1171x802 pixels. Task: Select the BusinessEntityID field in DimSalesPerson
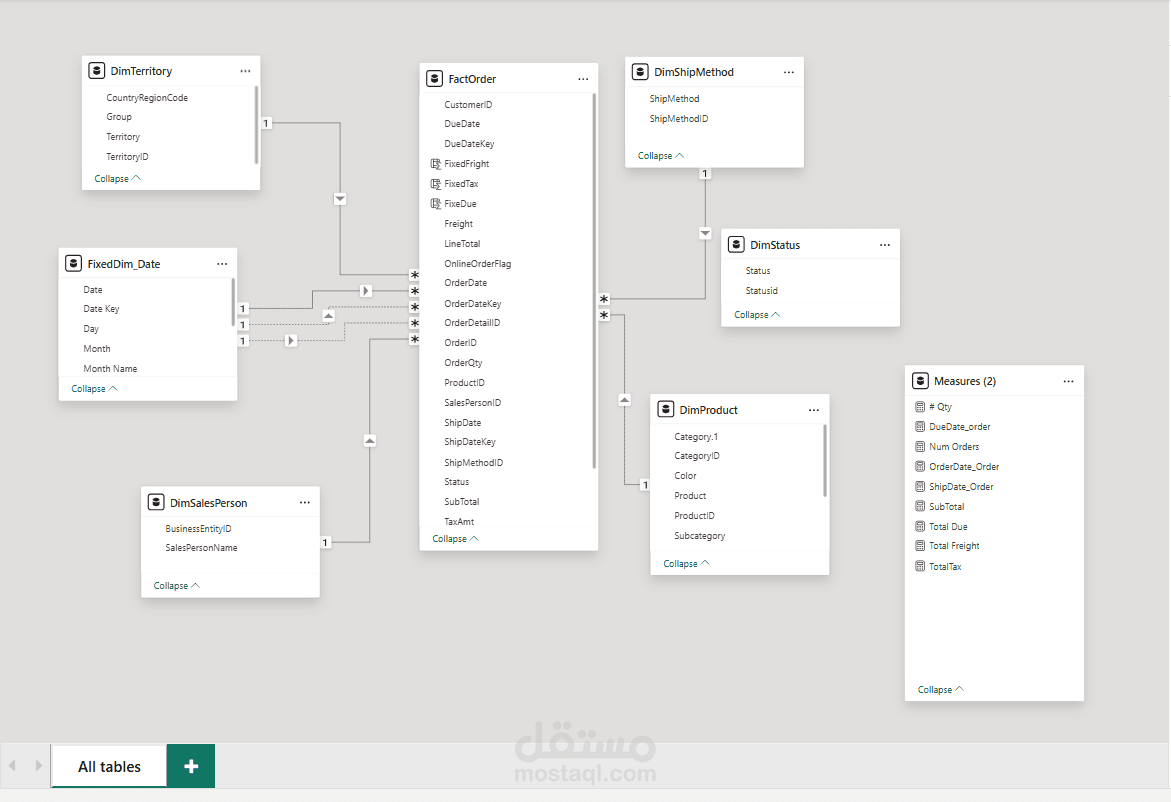pyautogui.click(x=199, y=529)
